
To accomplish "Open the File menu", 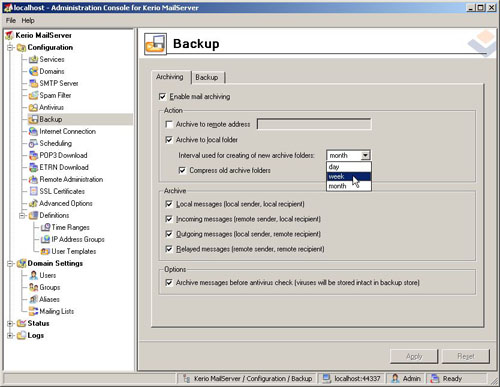I will [11, 20].
